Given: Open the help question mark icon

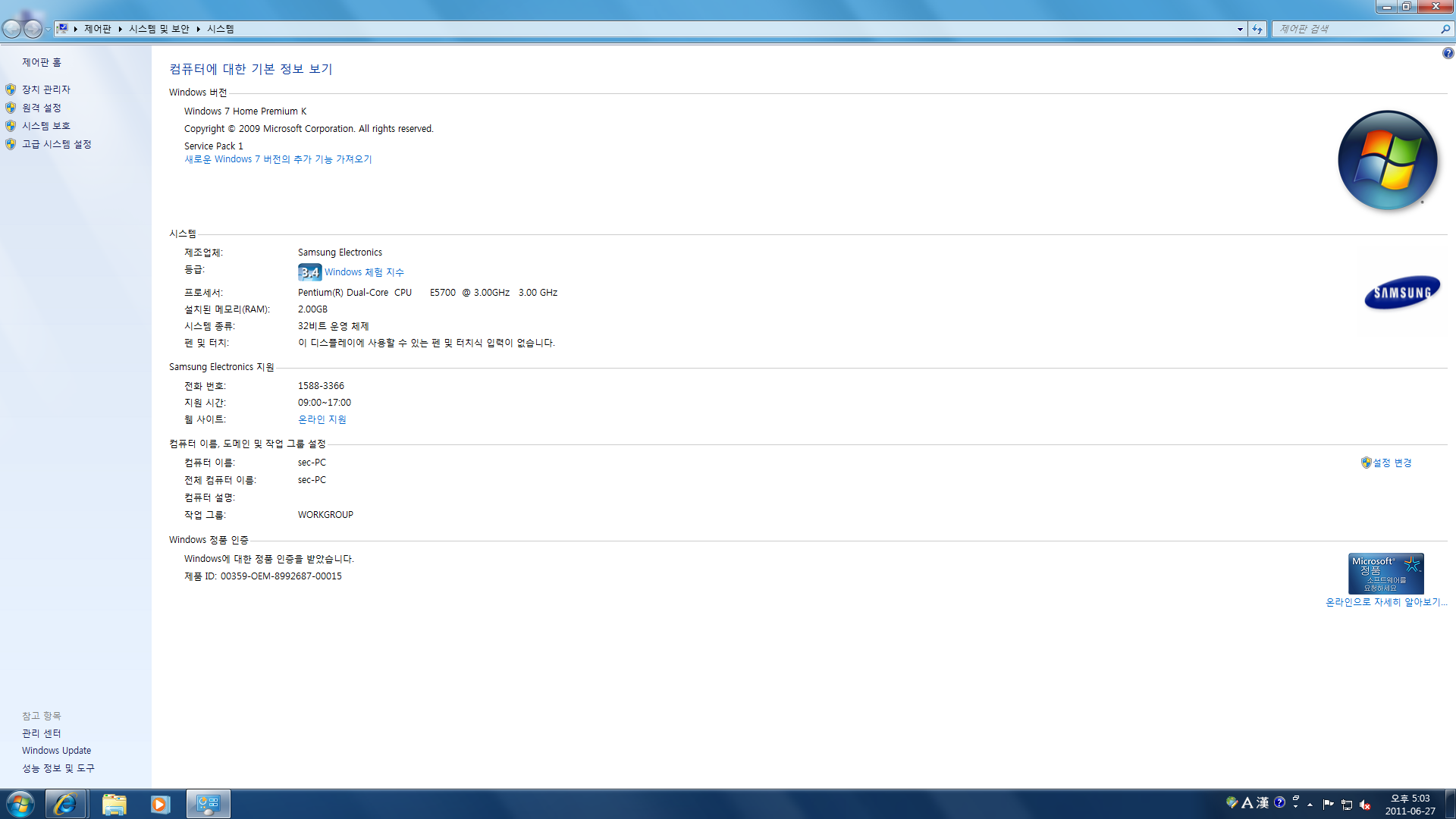Looking at the screenshot, I should (x=1448, y=53).
